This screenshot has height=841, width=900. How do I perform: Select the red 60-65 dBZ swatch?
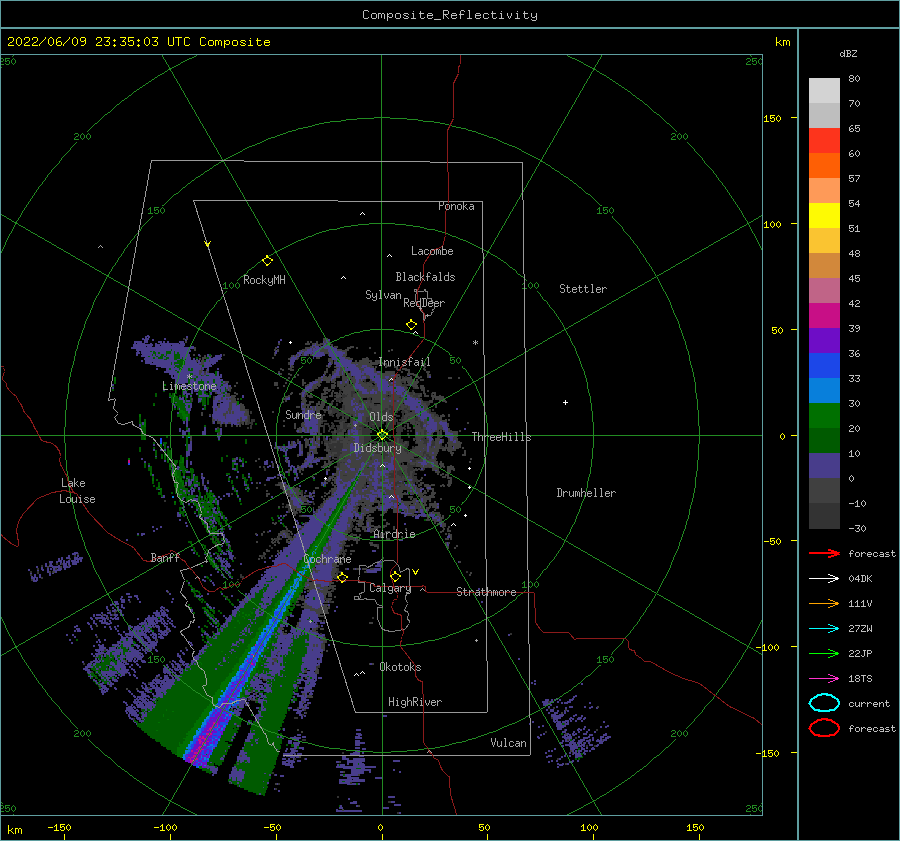click(824, 141)
